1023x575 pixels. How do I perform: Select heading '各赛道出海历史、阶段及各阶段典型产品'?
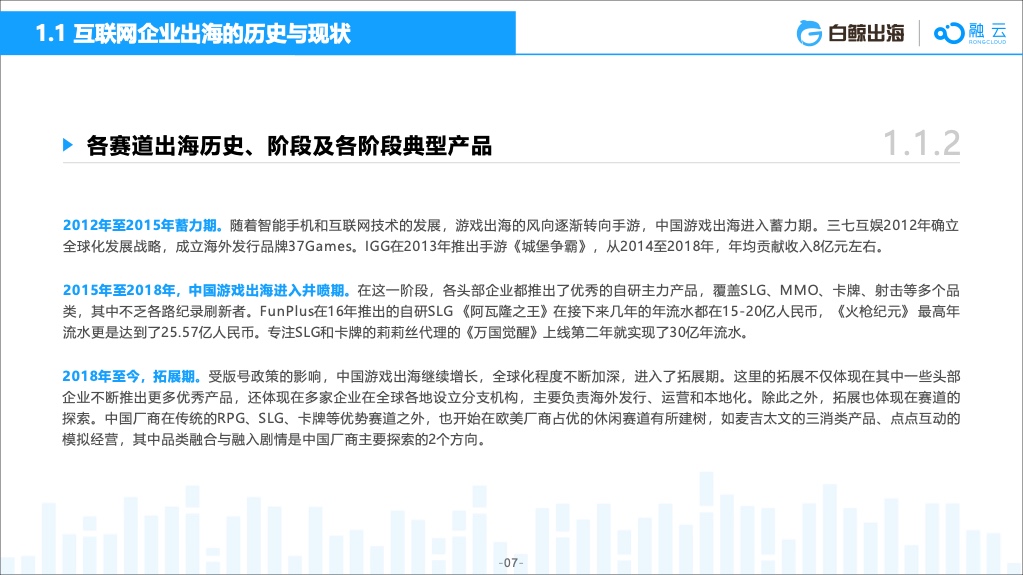click(x=289, y=146)
